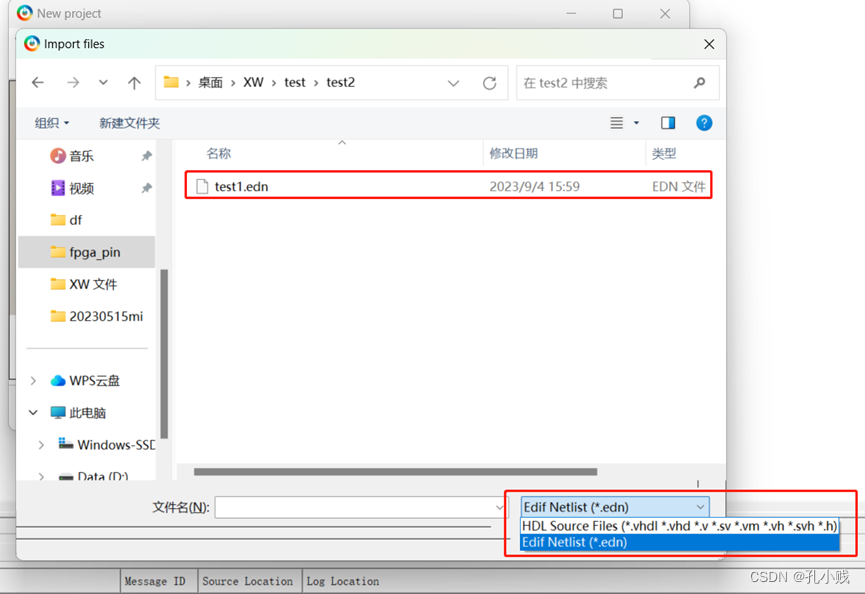Click the back navigation arrow
Image resolution: width=865 pixels, height=594 pixels.
38,83
